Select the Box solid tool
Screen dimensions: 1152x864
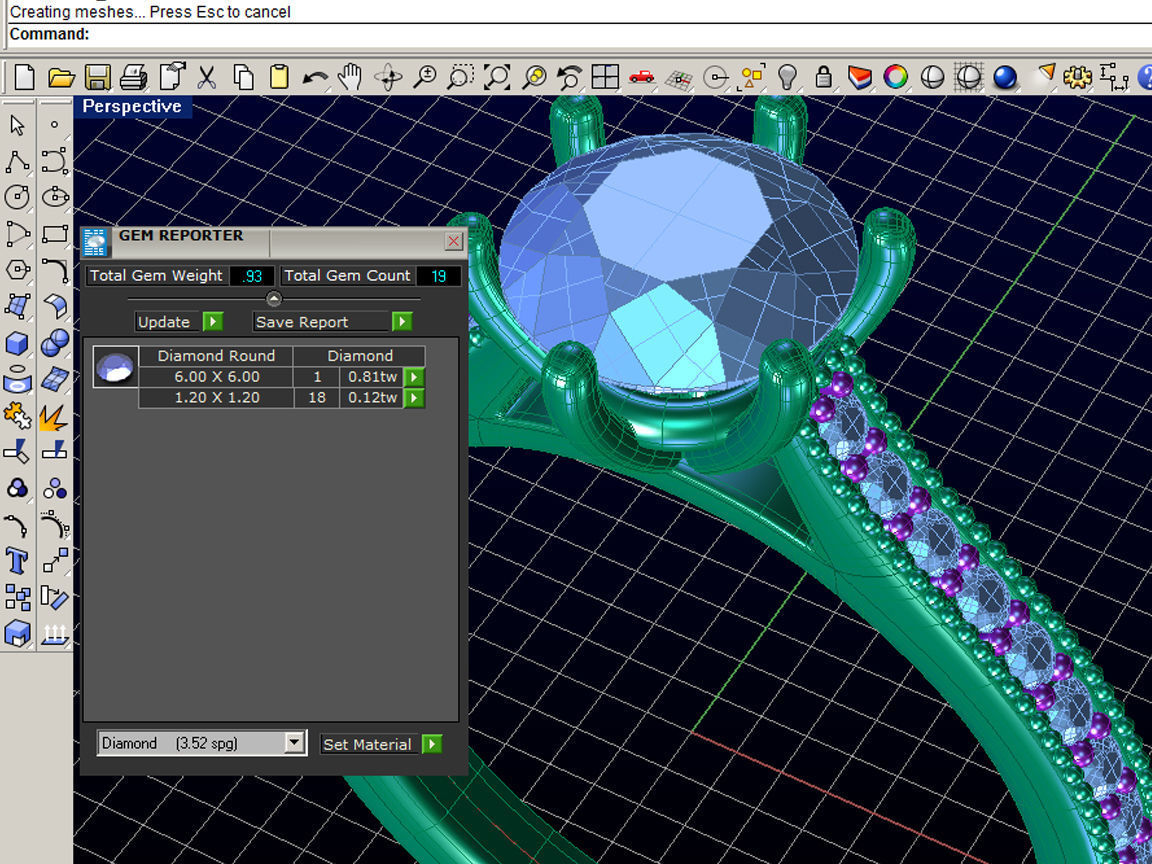tap(18, 342)
